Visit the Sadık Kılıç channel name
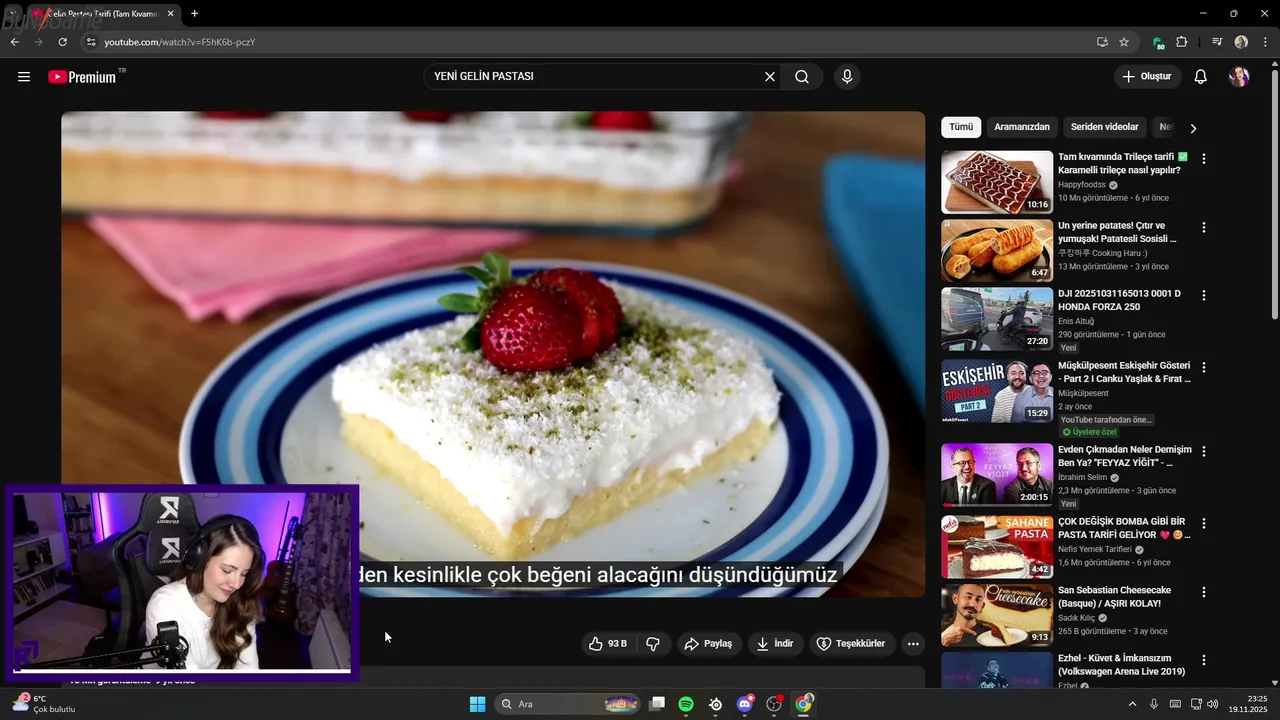Screen dimensions: 1280x720 (1076, 618)
